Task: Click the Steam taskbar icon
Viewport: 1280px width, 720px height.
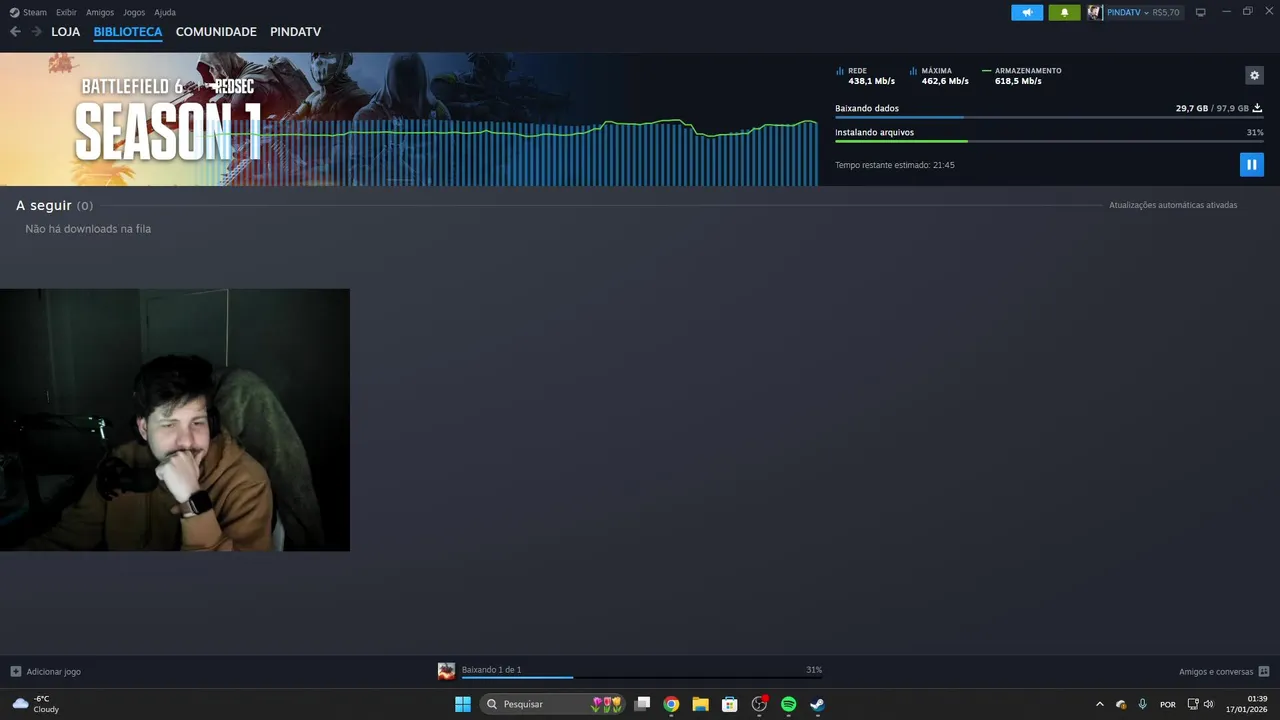Action: click(x=817, y=704)
